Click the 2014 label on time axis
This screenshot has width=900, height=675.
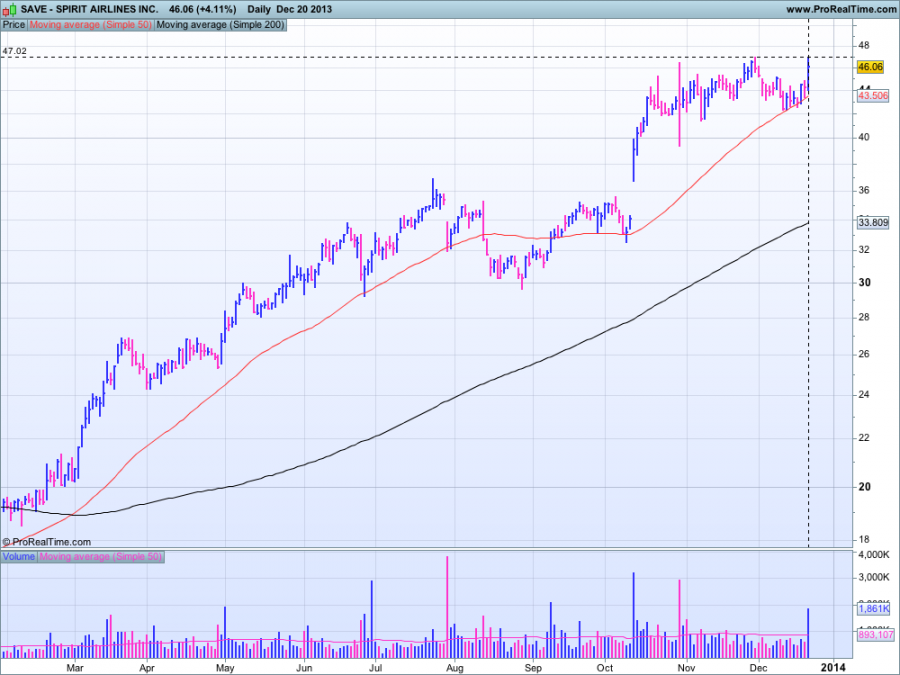(833, 667)
